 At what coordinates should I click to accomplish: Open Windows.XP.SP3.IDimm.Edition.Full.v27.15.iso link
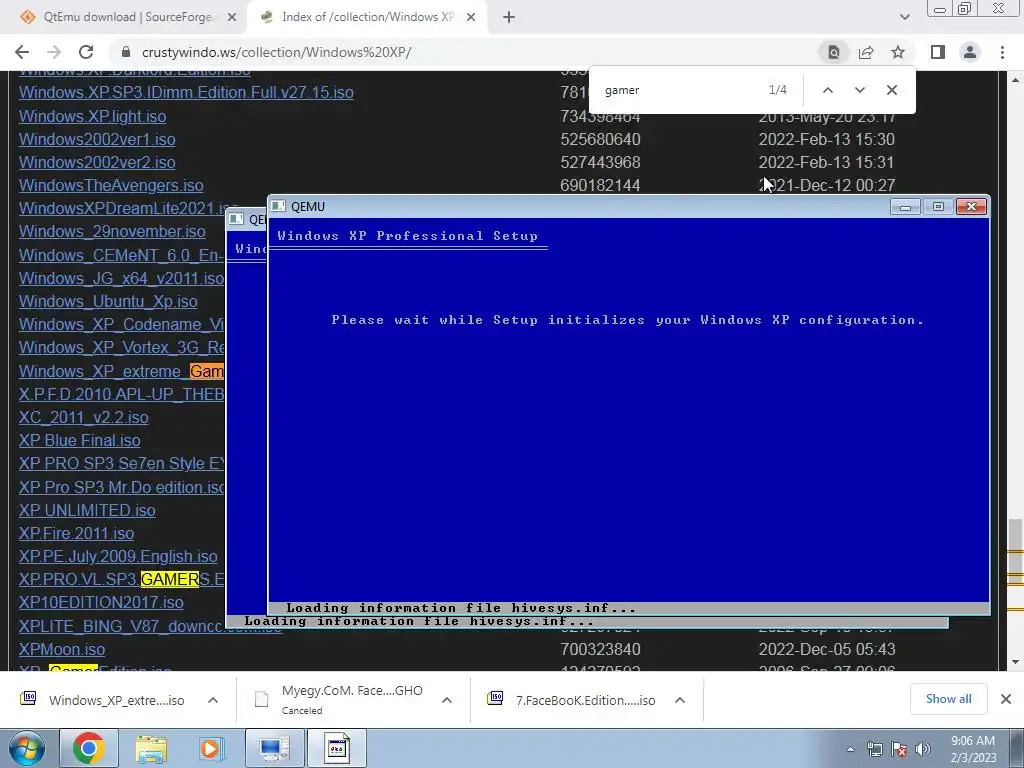(186, 93)
